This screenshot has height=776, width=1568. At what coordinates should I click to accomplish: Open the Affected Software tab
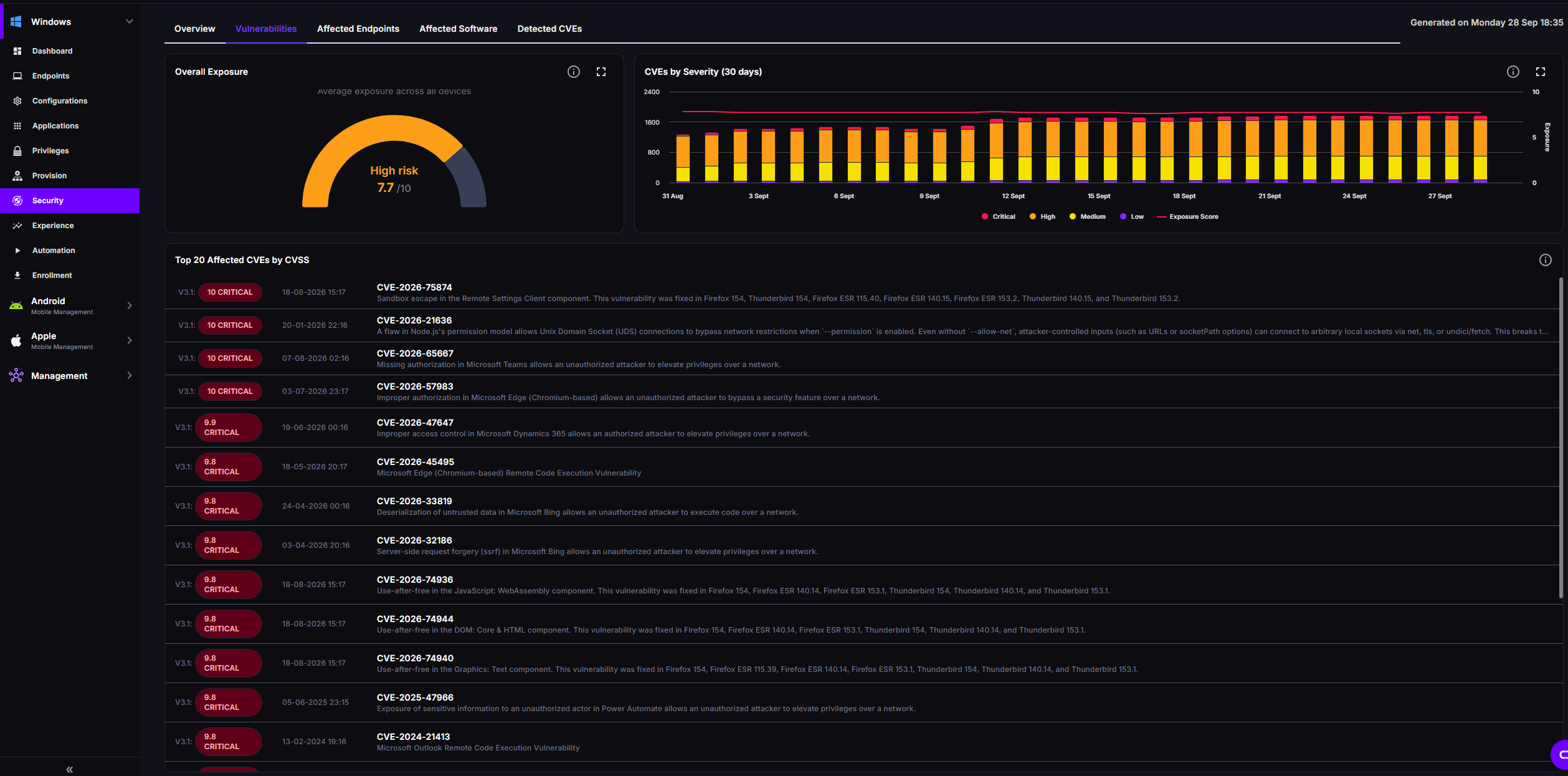[x=459, y=29]
